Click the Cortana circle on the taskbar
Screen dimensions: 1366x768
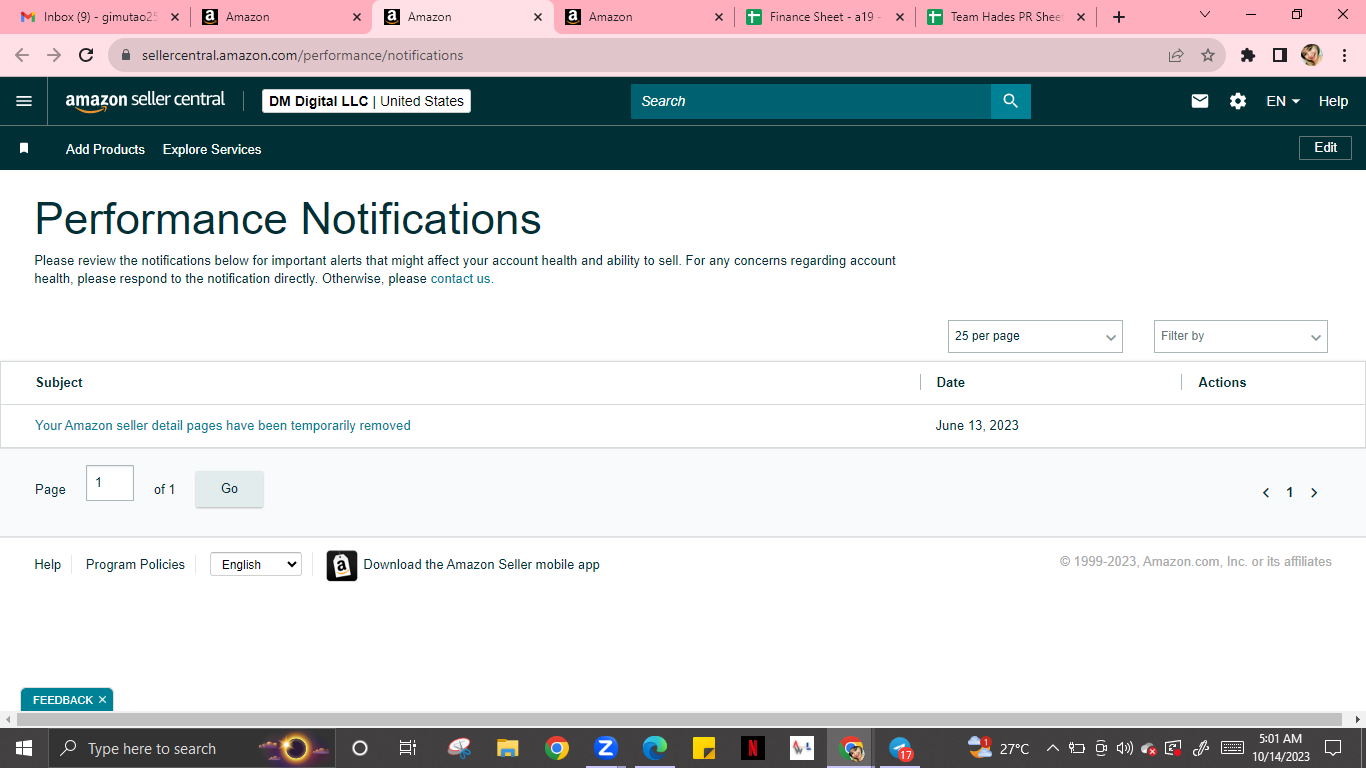360,748
